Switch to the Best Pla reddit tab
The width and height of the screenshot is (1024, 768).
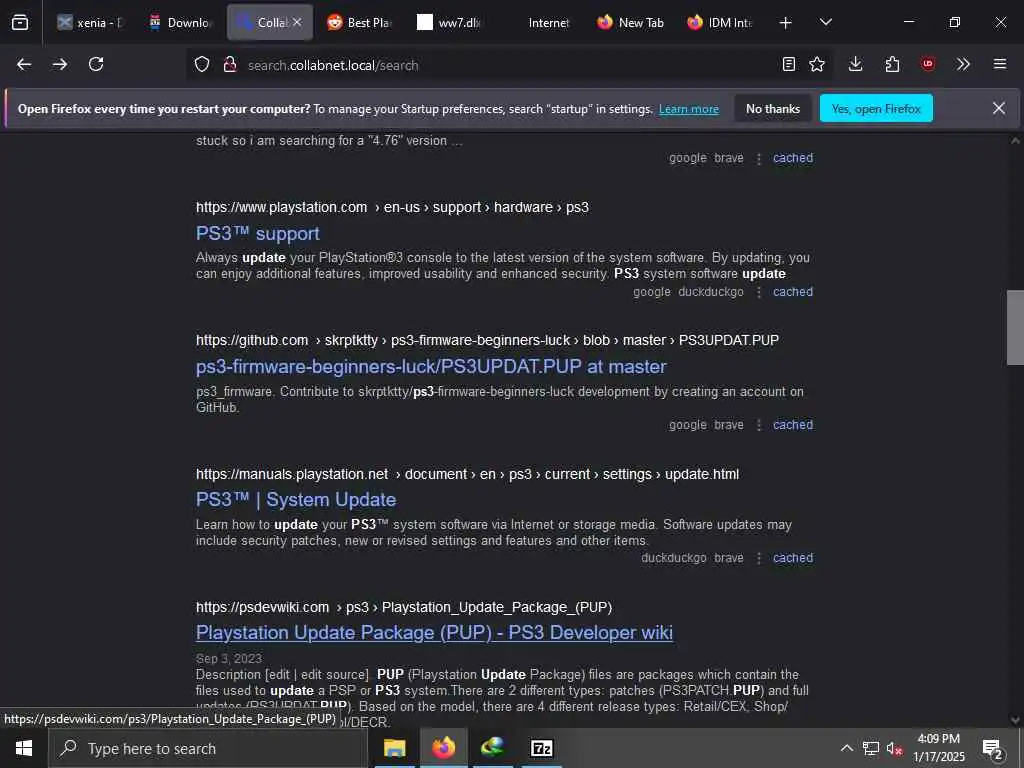[x=359, y=22]
